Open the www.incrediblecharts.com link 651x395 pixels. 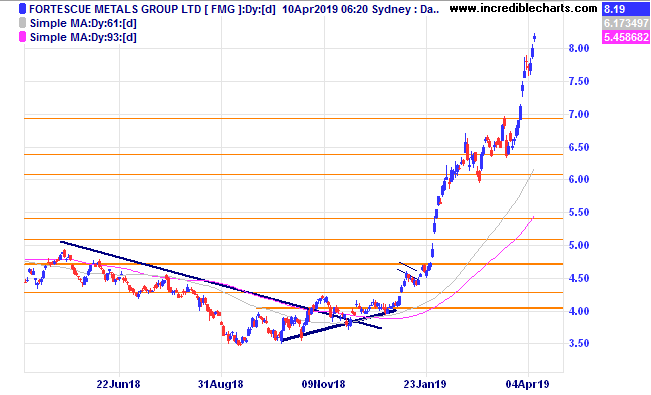click(x=524, y=8)
